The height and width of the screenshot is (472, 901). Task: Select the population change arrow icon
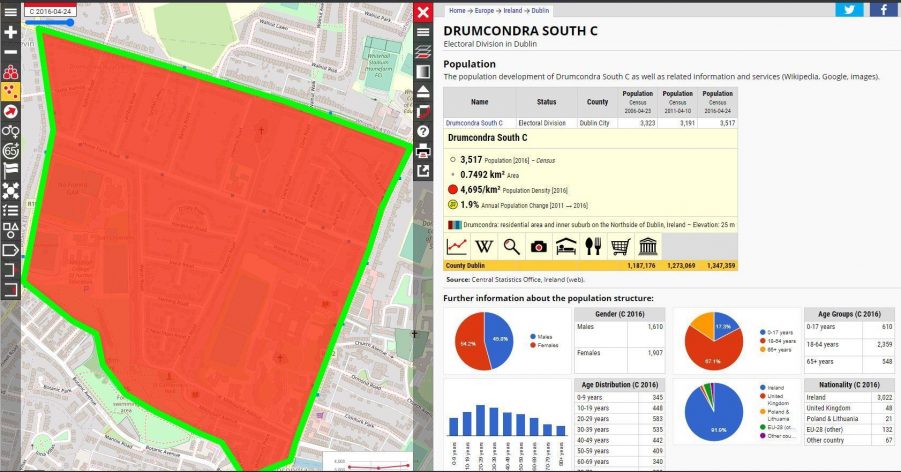click(x=10, y=112)
